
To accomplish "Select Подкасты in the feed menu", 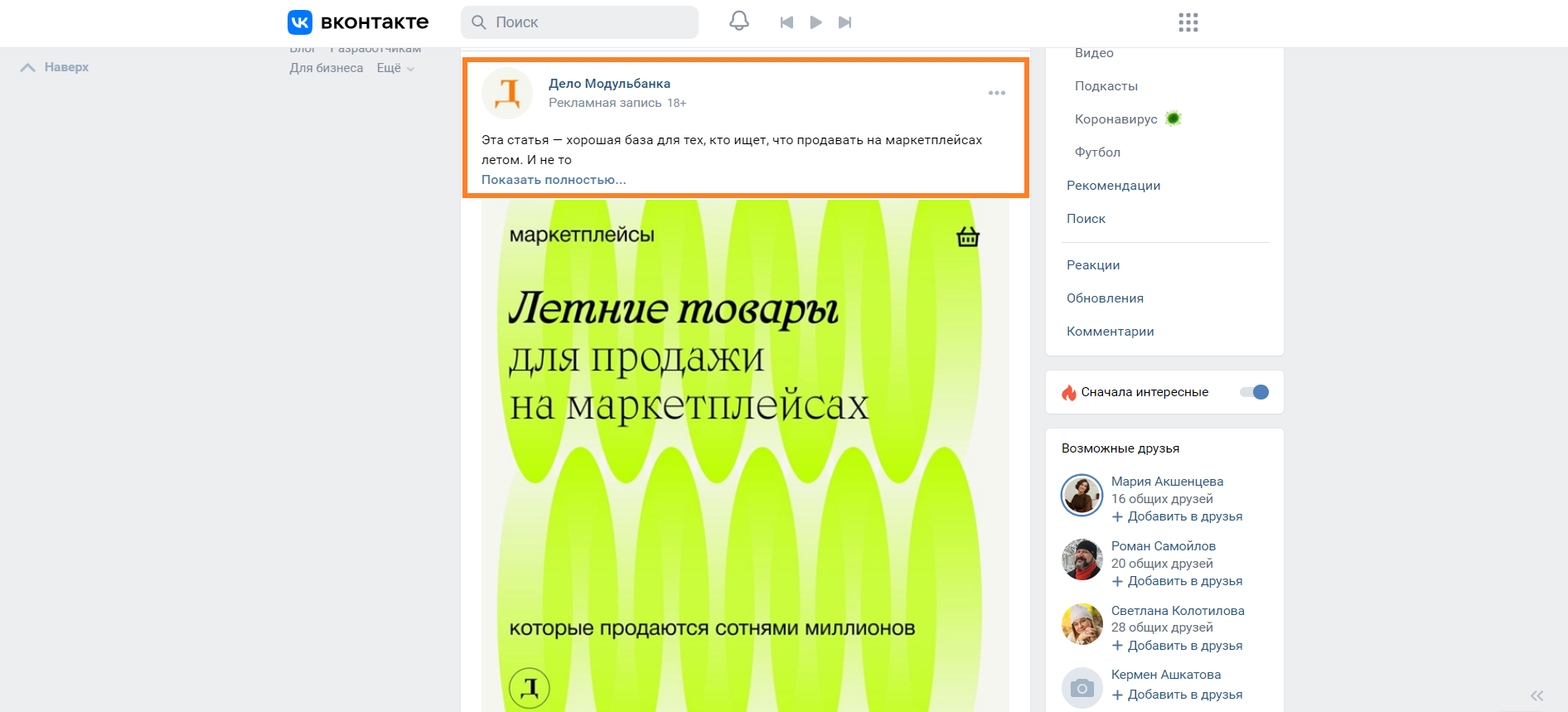I will 1106,86.
